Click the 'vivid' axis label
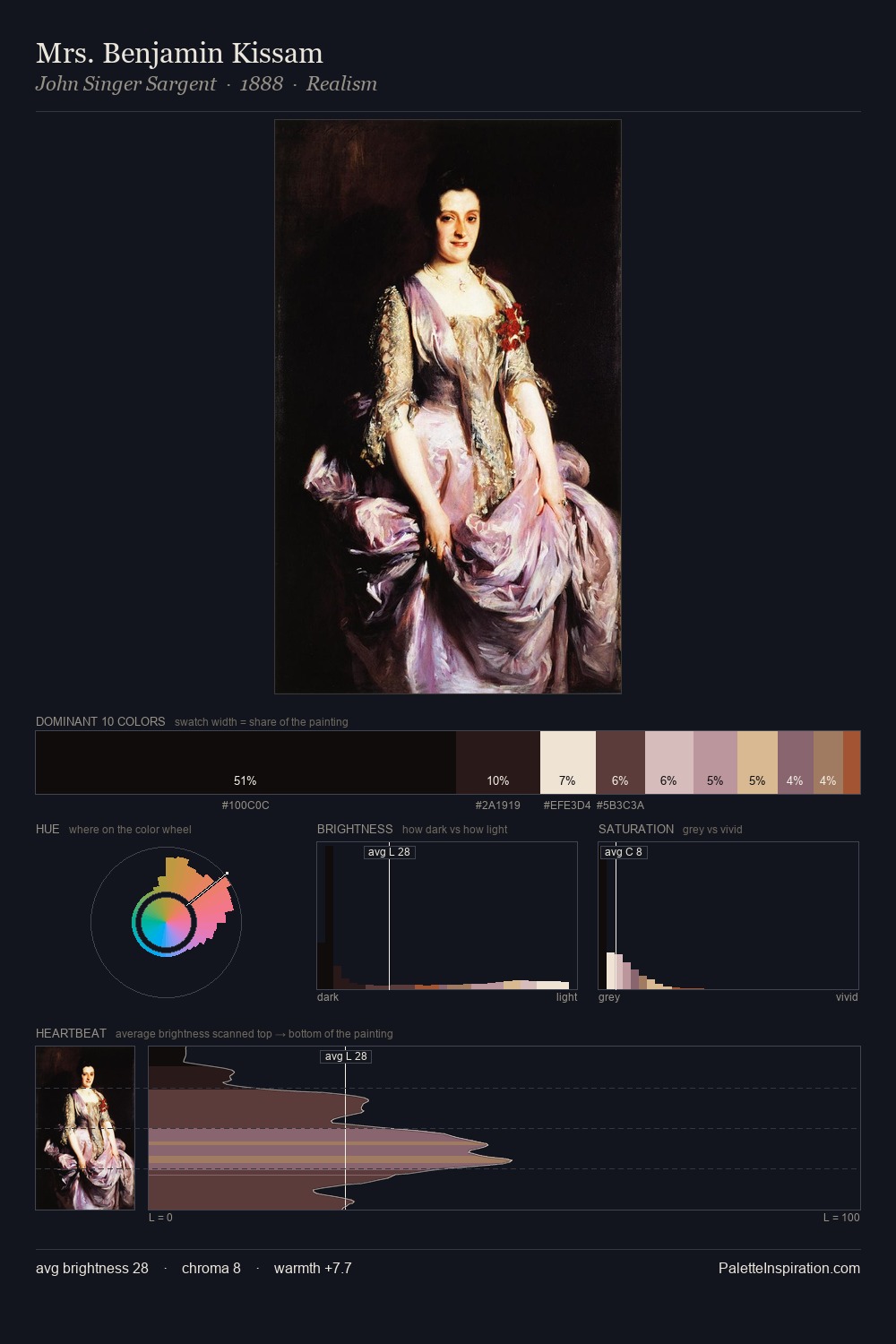The image size is (896, 1344). (x=847, y=997)
